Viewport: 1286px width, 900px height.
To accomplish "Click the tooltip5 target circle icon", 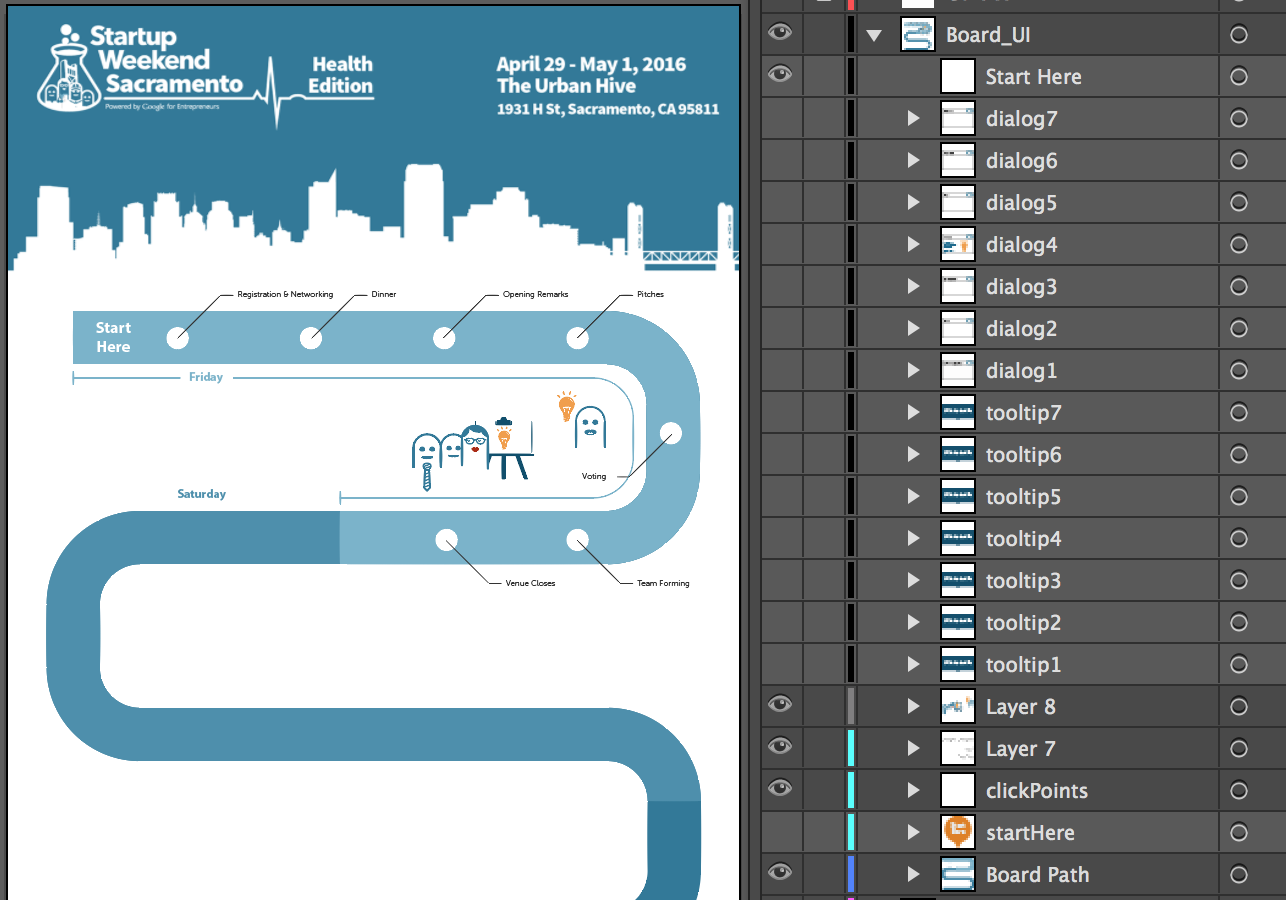I will [1239, 497].
